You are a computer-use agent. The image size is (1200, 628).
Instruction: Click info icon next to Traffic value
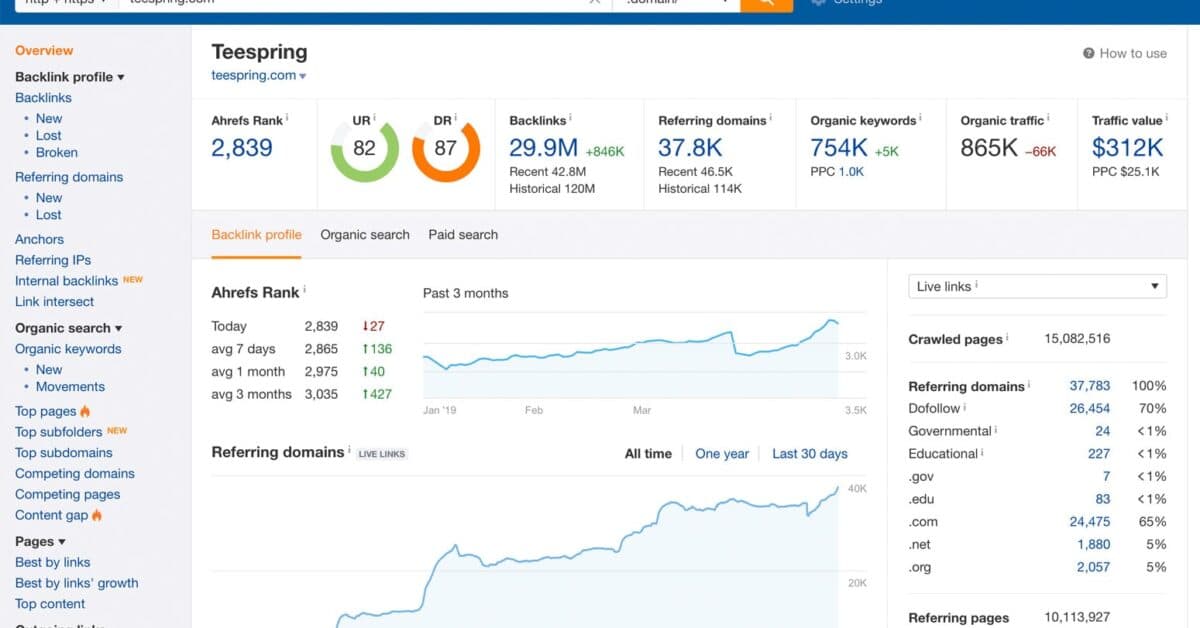tap(1167, 119)
